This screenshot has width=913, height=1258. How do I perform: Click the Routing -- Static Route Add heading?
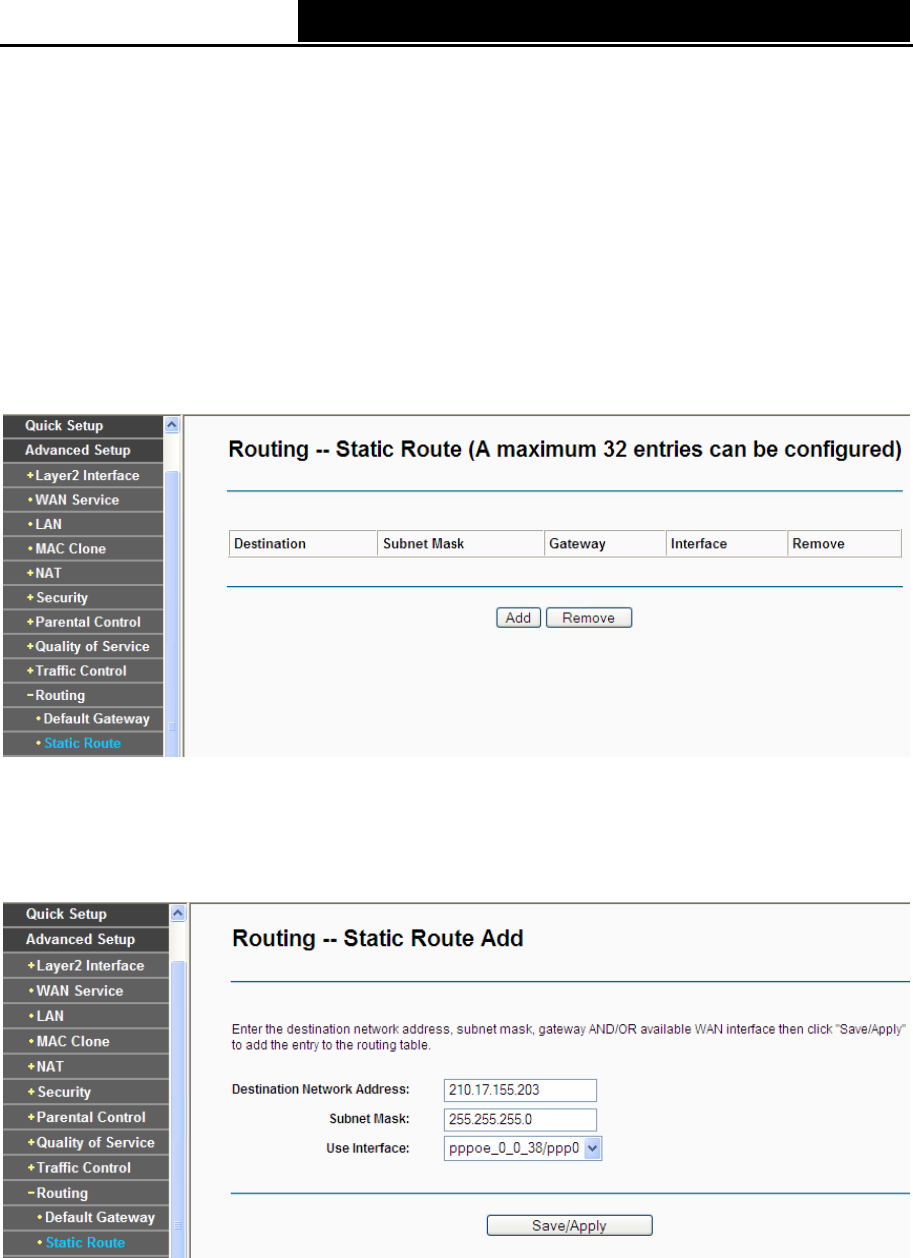coord(378,939)
